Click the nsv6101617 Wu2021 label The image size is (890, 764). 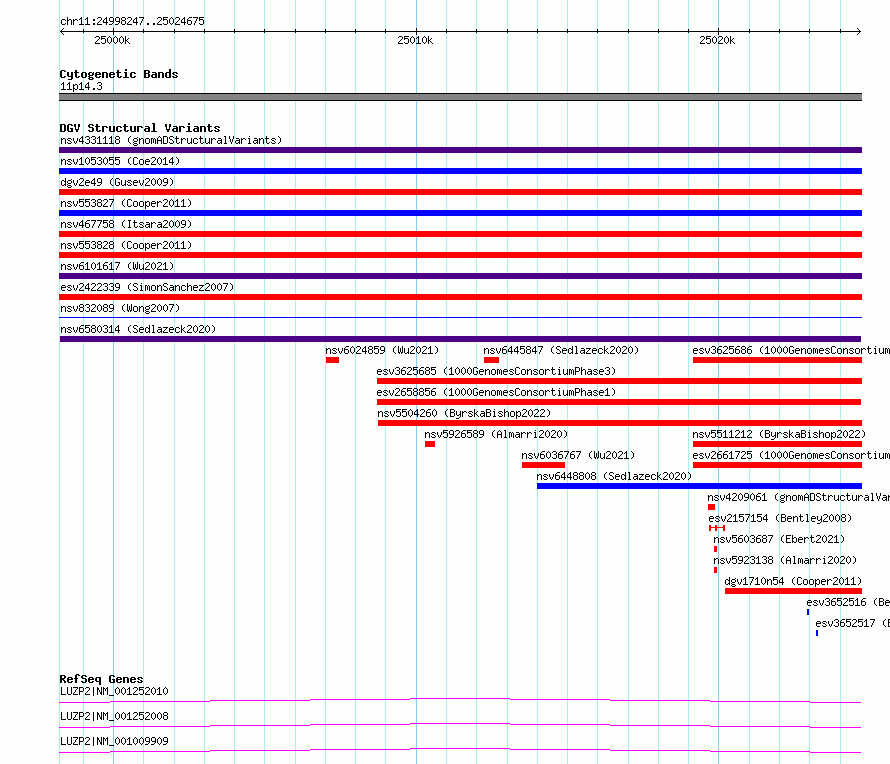117,266
